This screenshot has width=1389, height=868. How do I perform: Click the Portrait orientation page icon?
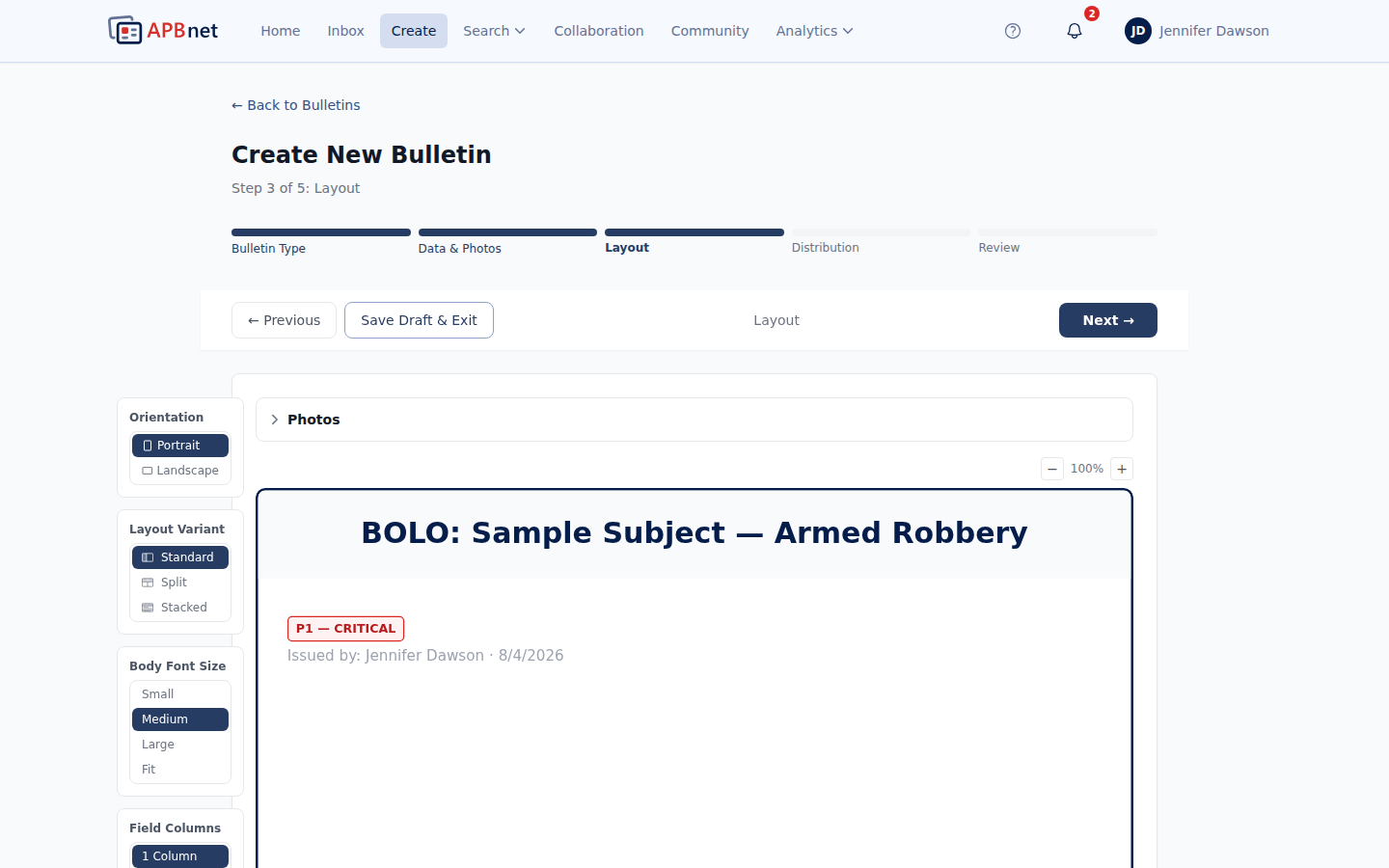pos(148,446)
